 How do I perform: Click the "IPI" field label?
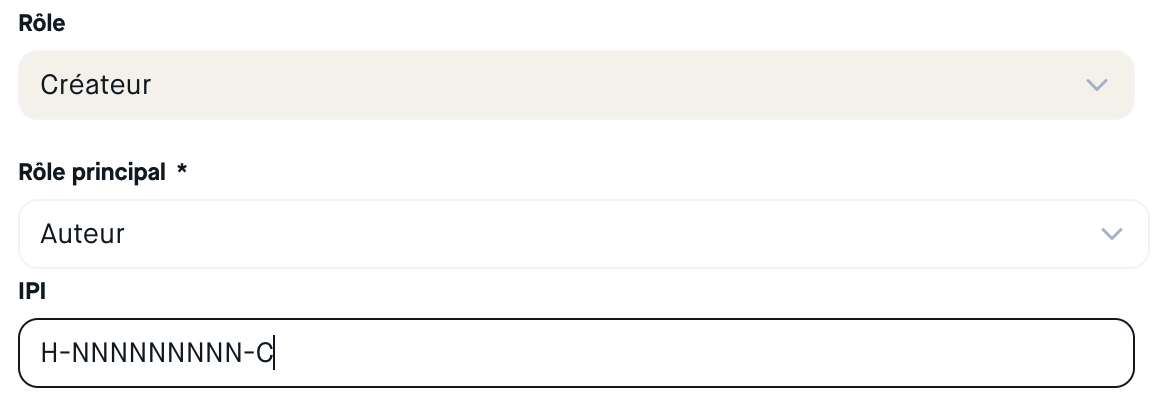pyautogui.click(x=33, y=290)
